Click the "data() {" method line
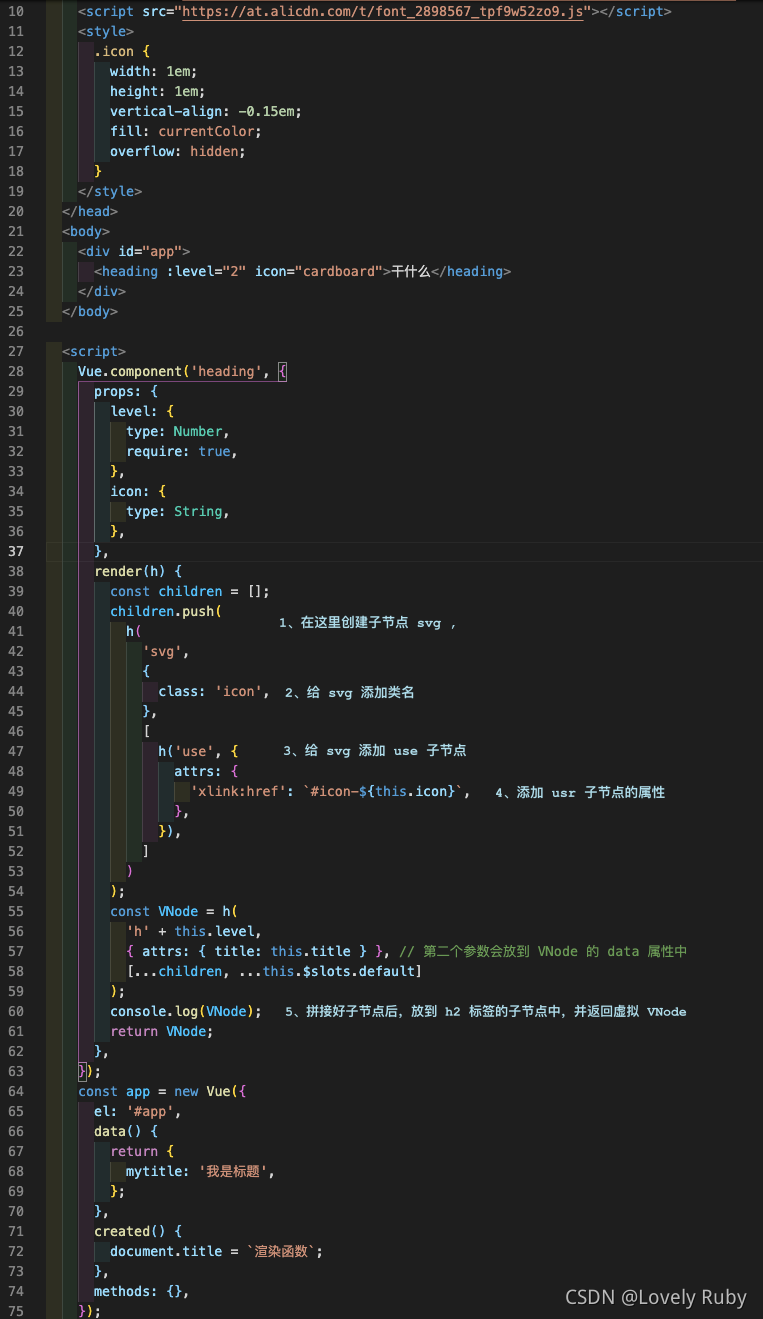Screen dimensions: 763x1319 (126, 1131)
